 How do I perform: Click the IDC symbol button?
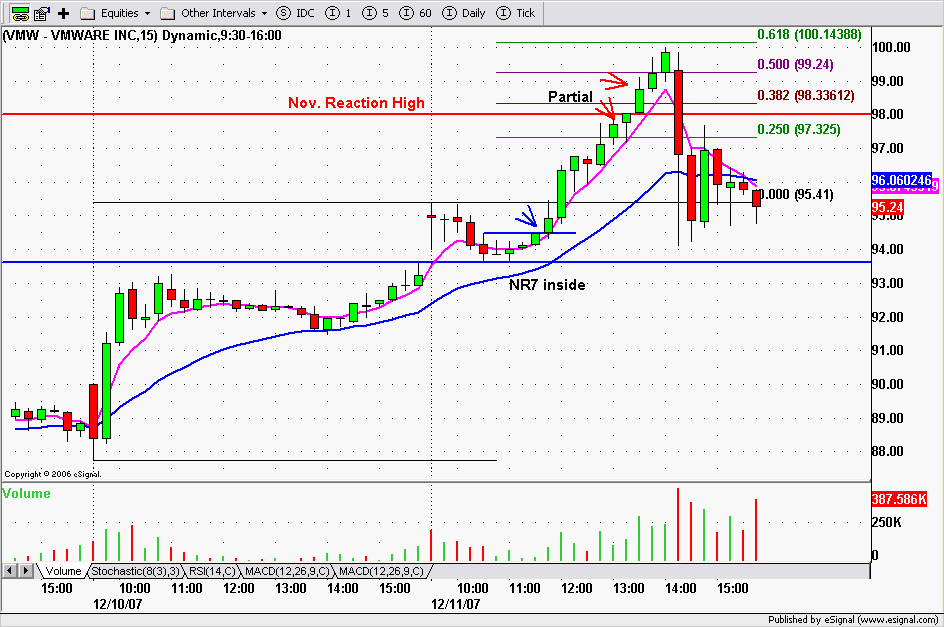pos(296,13)
